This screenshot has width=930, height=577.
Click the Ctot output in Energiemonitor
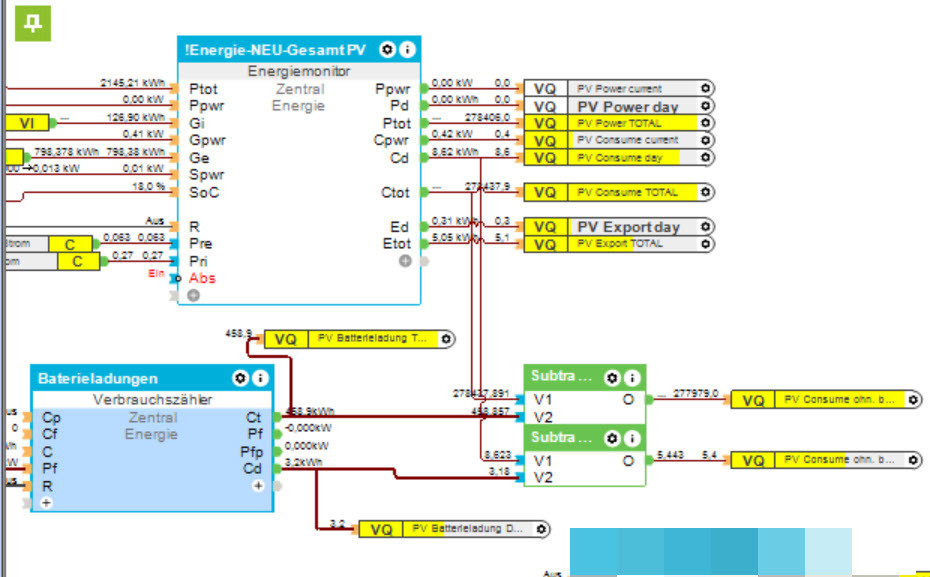(395, 193)
